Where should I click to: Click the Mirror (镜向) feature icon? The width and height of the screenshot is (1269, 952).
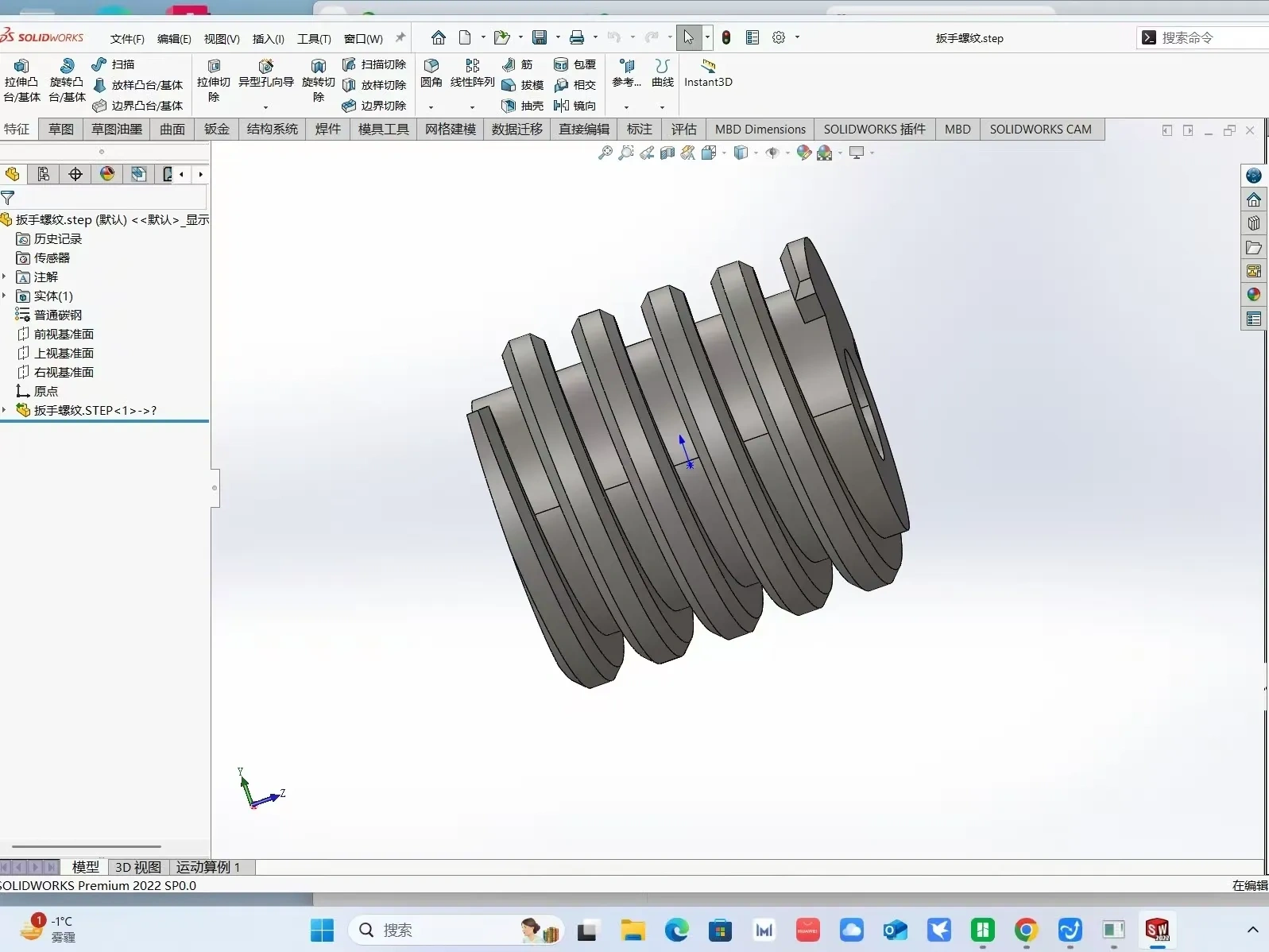(x=561, y=106)
